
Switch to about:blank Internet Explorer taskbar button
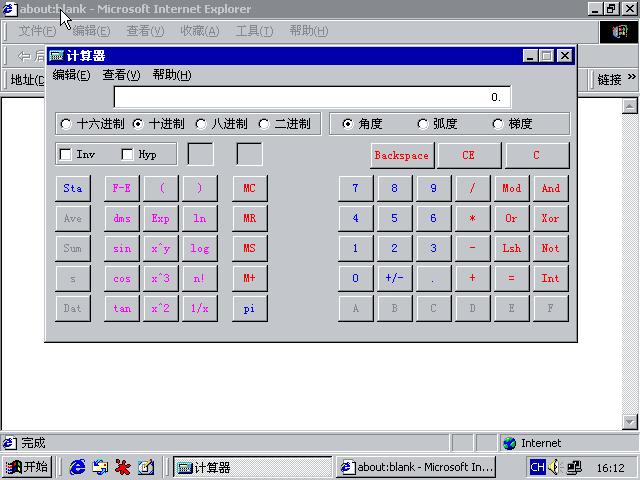(416, 467)
